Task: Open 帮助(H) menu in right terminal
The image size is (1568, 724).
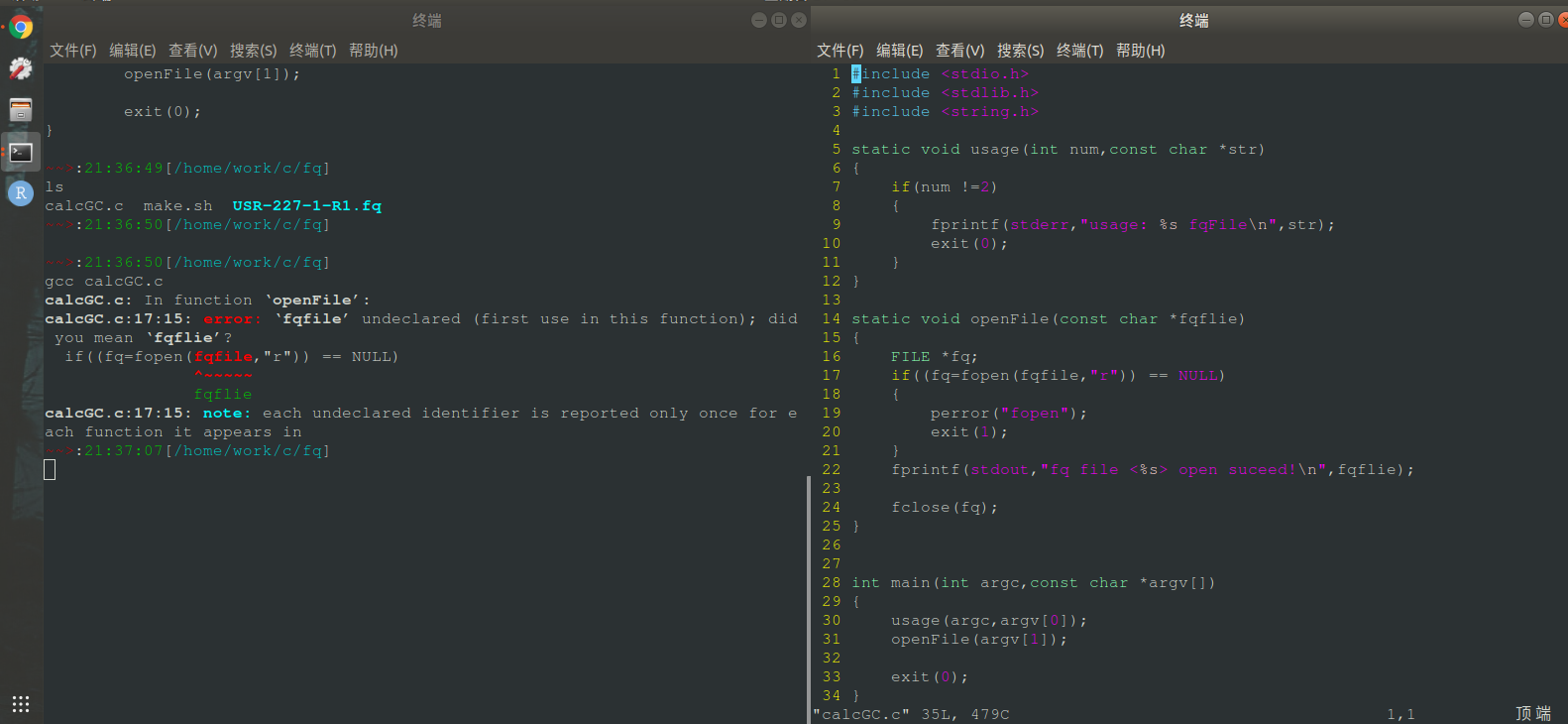Action: click(1141, 51)
